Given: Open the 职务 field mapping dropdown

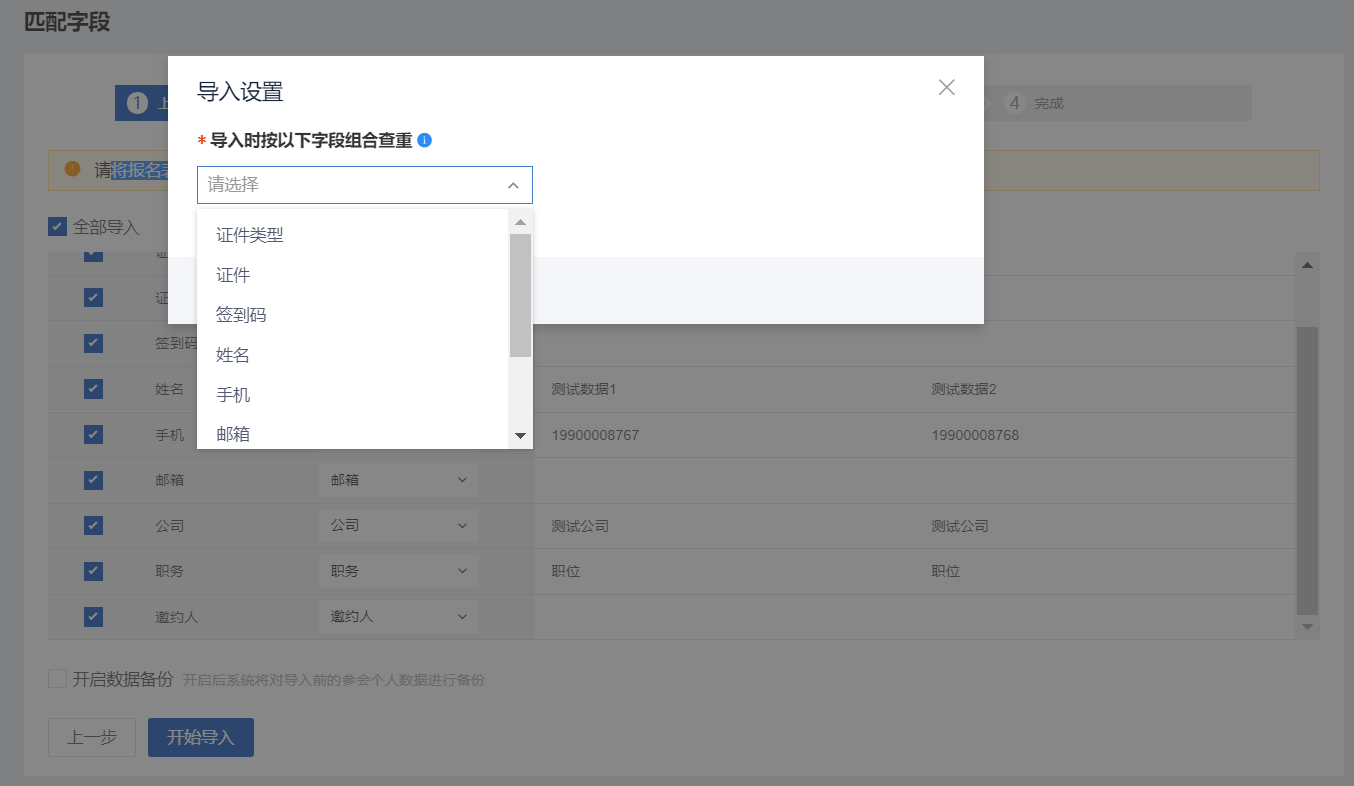Looking at the screenshot, I should click(x=398, y=571).
